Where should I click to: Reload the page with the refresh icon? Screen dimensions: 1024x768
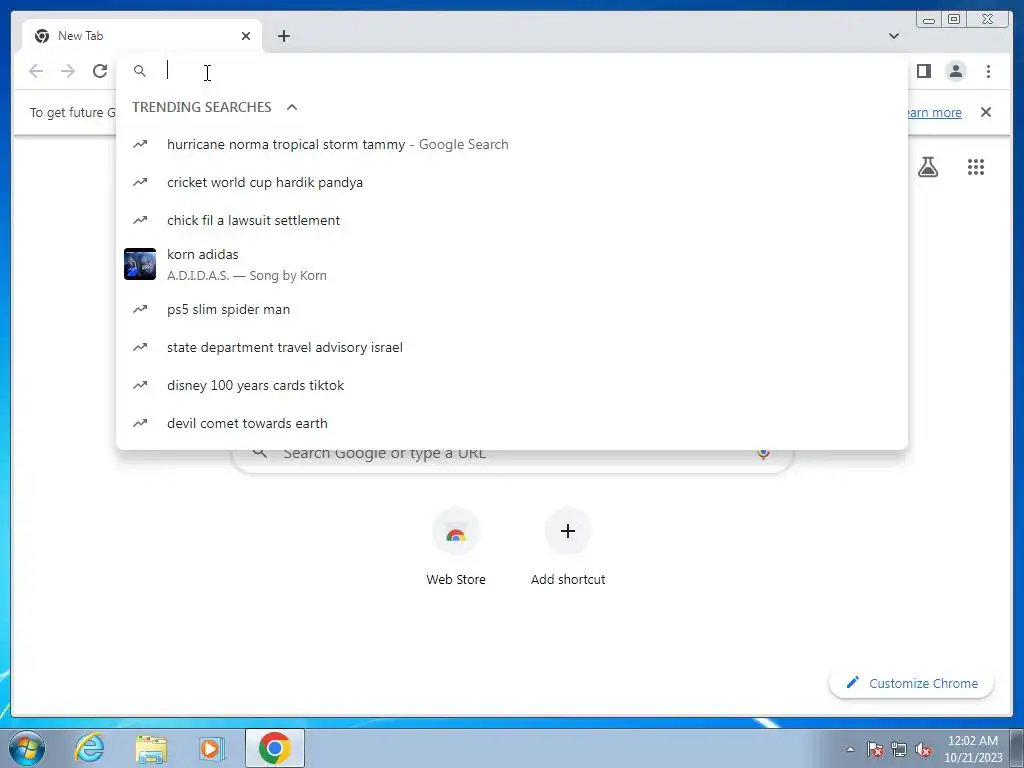(x=100, y=71)
